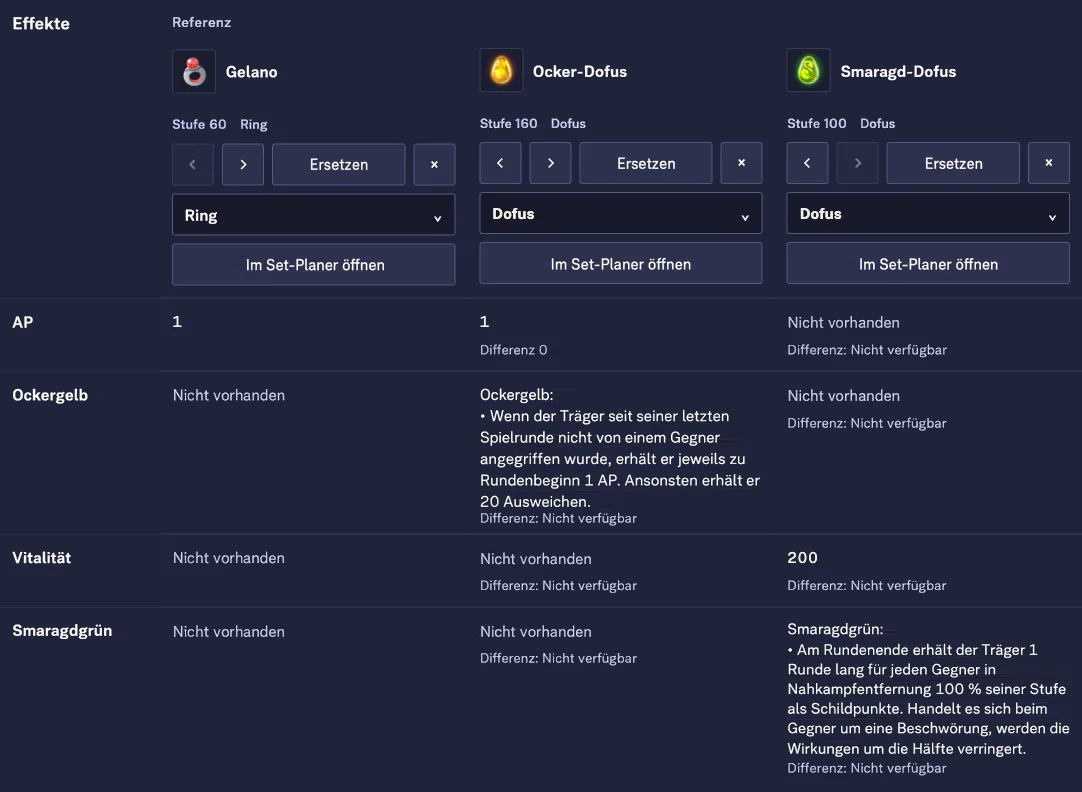Click the Effekte heading

pyautogui.click(x=41, y=23)
